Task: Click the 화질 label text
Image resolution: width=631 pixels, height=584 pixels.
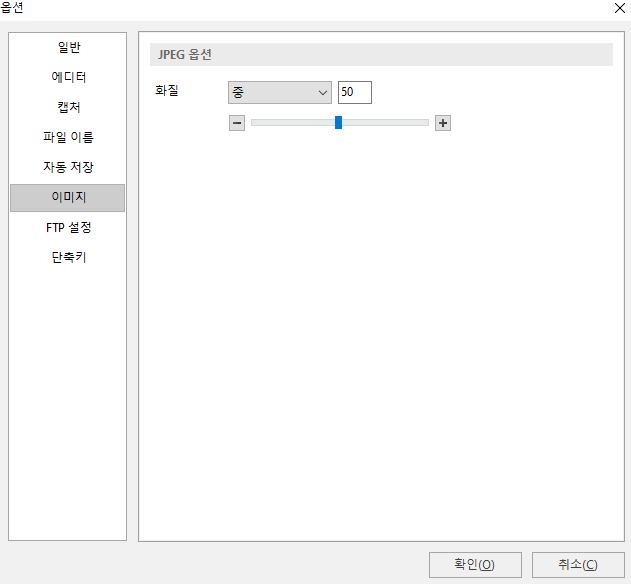Action: (x=167, y=90)
